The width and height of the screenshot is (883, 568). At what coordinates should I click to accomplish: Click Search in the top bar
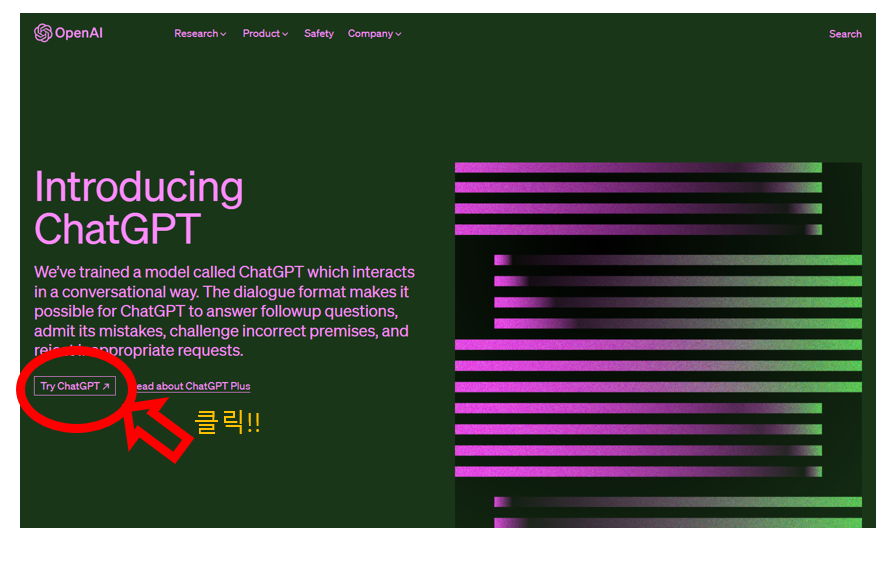845,34
